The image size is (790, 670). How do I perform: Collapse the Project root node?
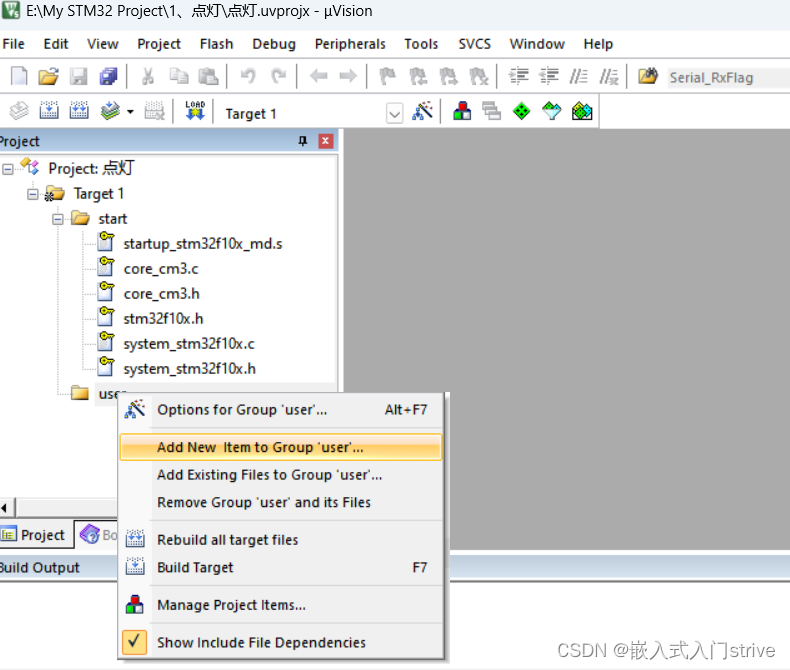click(x=8, y=169)
